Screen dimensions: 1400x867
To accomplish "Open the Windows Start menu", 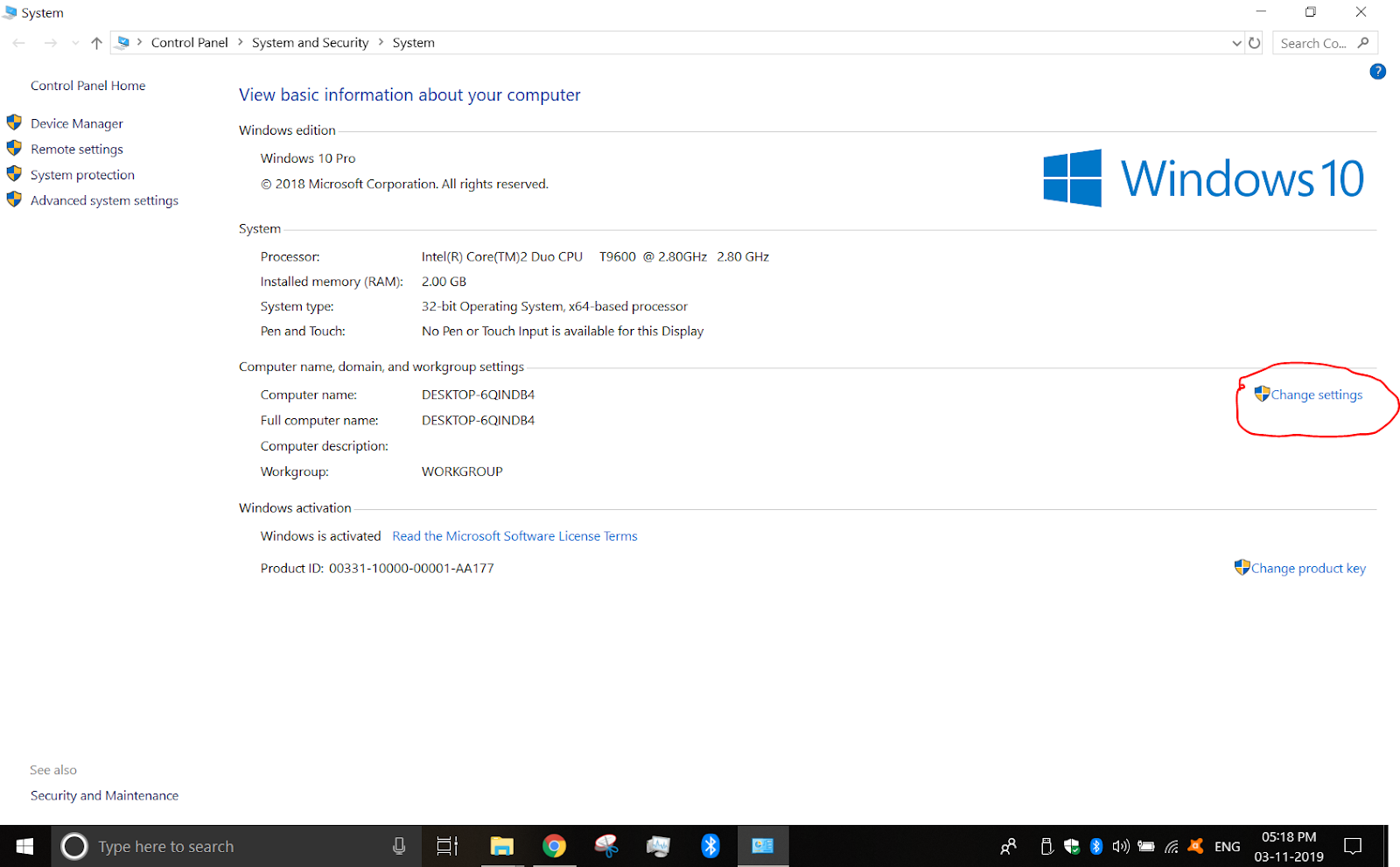I will 24,846.
